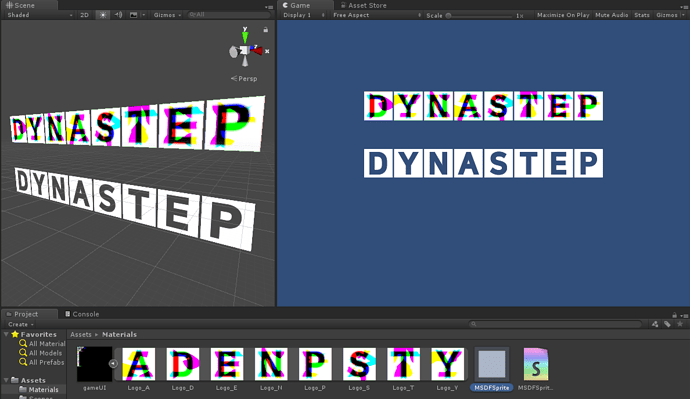Open scene effects dropdown arrow
The width and height of the screenshot is (690, 399).
click(143, 15)
